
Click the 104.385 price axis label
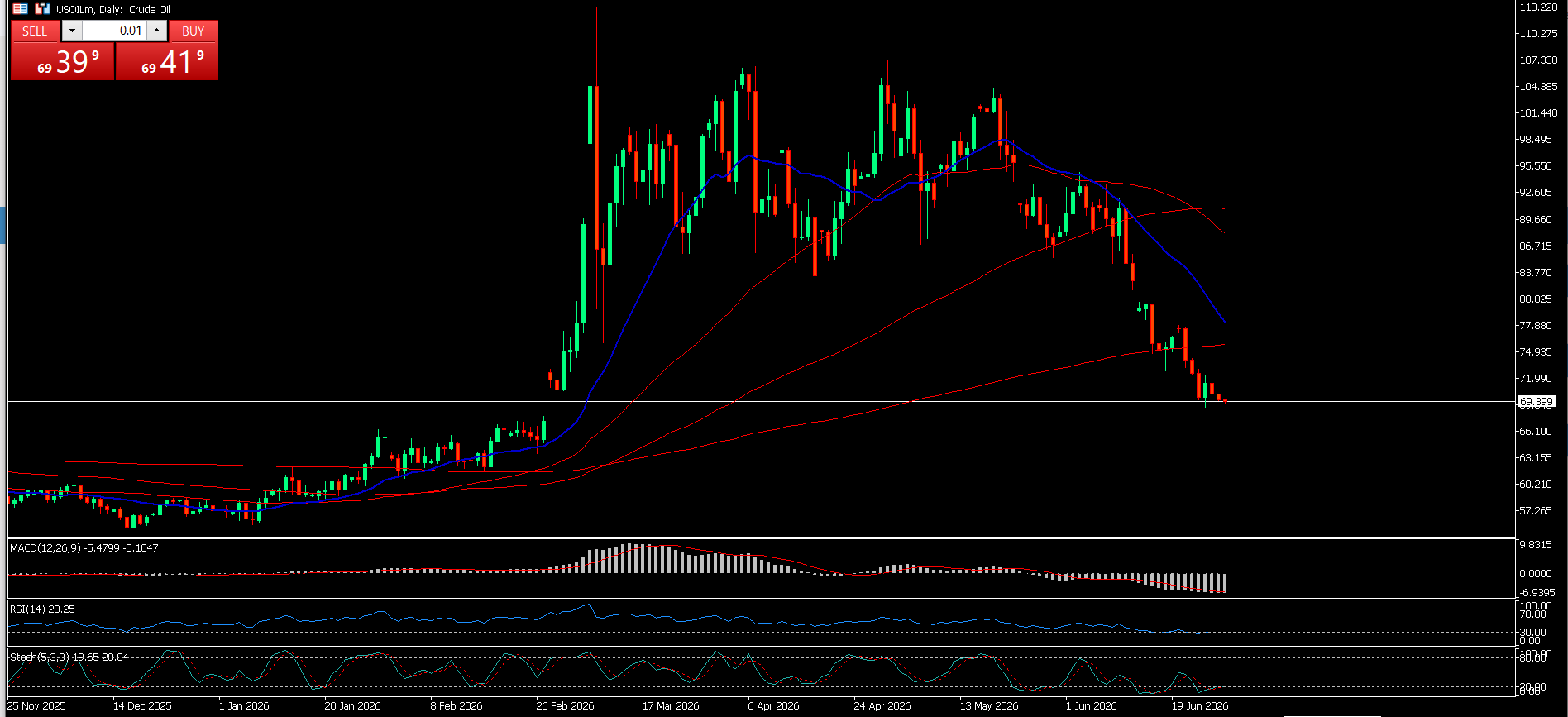click(1538, 86)
